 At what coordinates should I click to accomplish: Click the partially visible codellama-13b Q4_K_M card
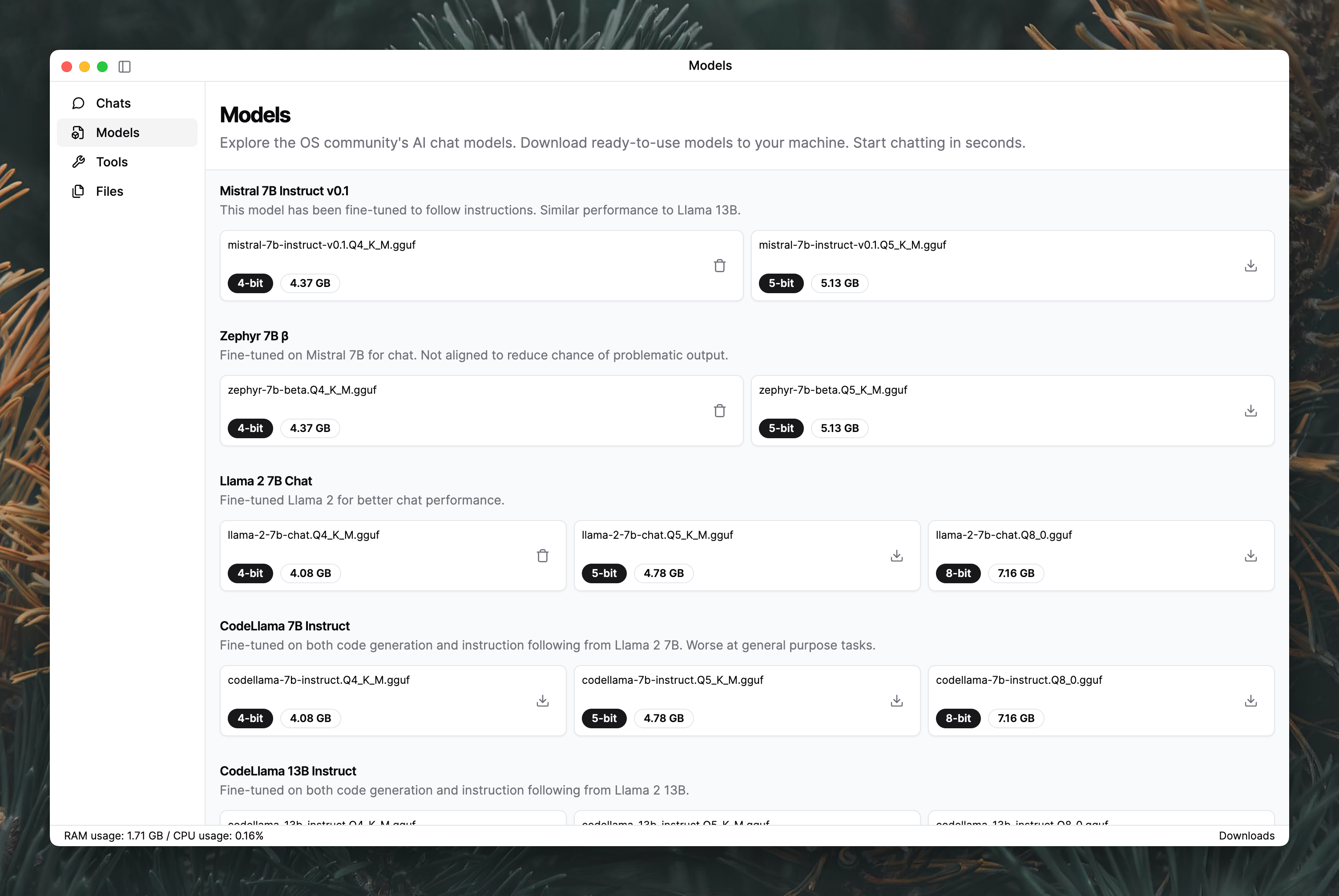(392, 819)
